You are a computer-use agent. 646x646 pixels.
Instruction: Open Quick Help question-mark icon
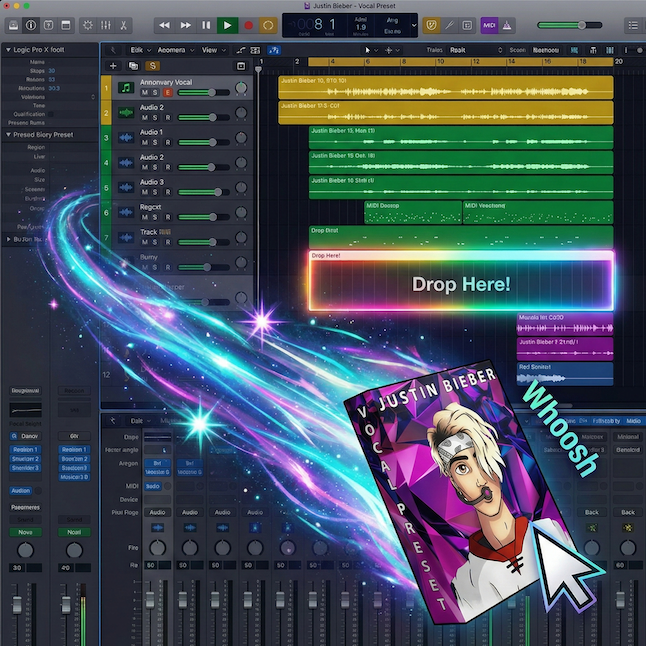(x=49, y=26)
